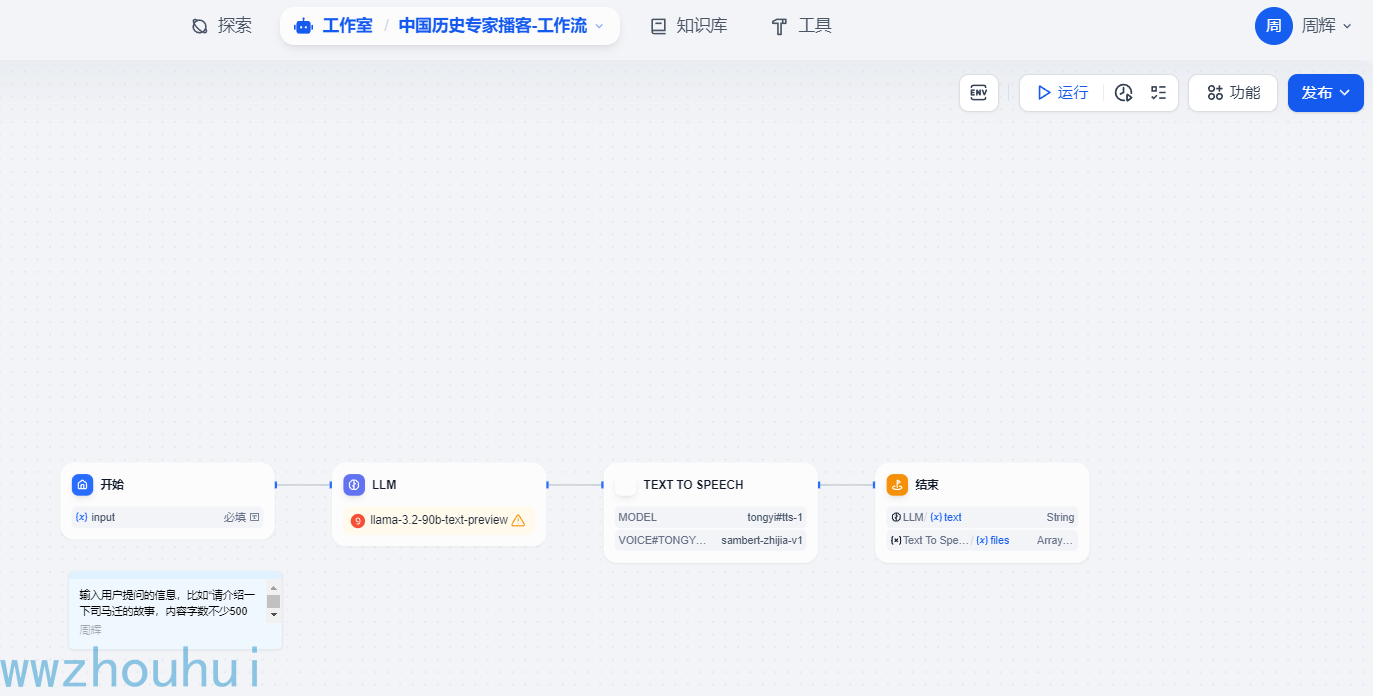
Task: Click the red model provider icon
Action: click(358, 520)
